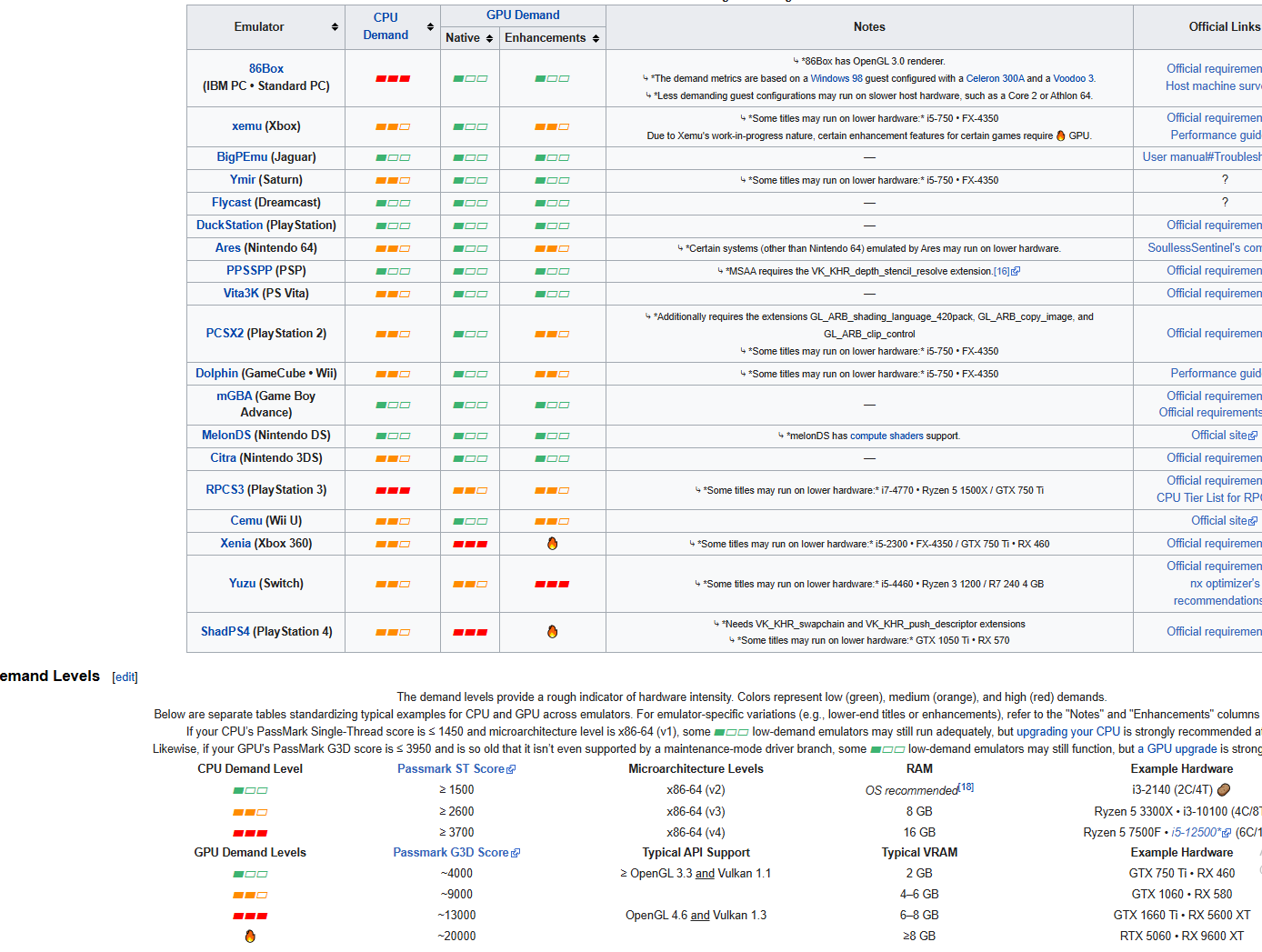This screenshot has width=1262, height=952.
Task: Click external link icon on MelonDS Official site
Action: tap(1253, 436)
